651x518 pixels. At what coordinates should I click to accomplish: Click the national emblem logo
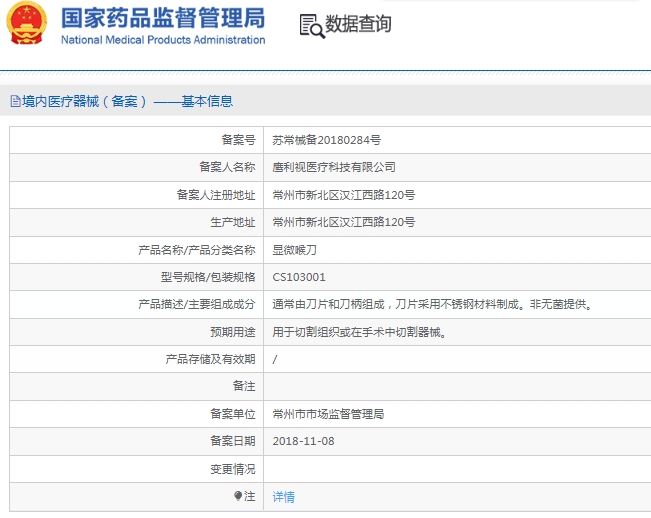point(27,23)
